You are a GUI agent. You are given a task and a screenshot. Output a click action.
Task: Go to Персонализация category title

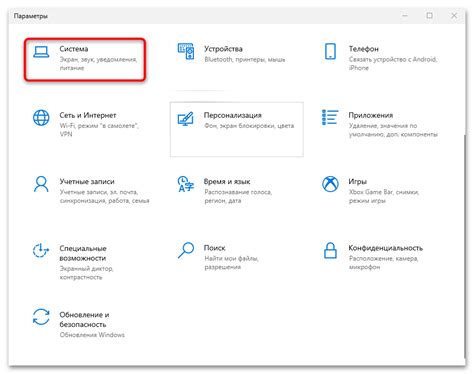233,115
